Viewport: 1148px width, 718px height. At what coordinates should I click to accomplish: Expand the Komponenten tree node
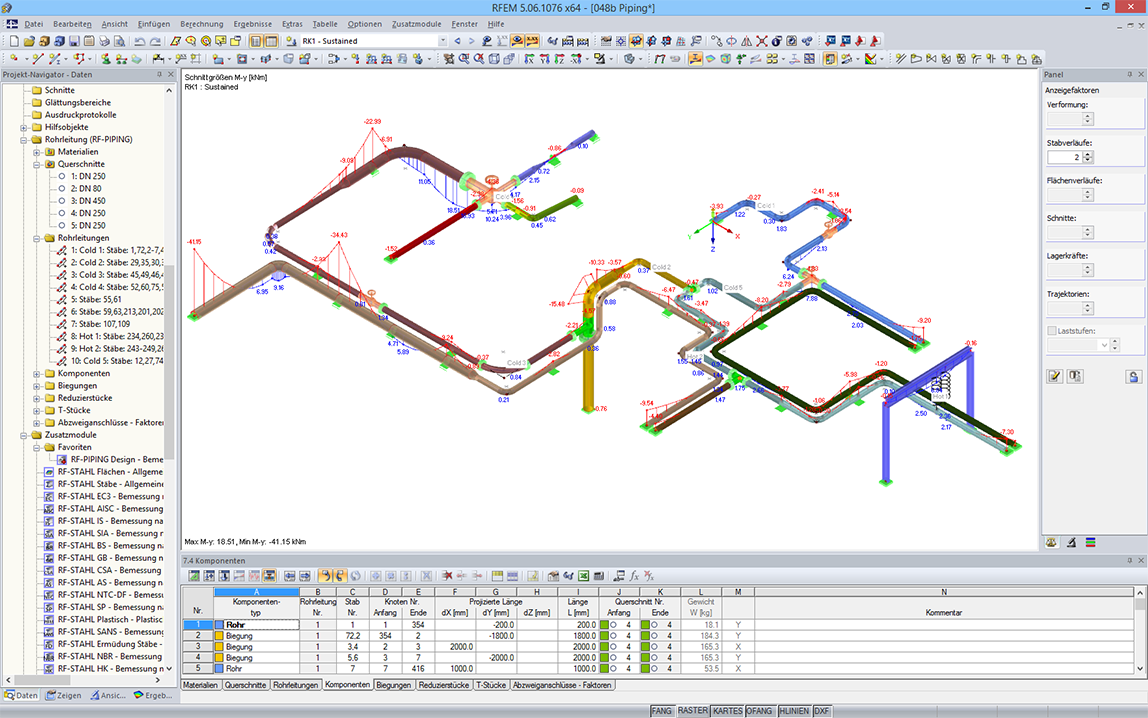coord(37,374)
